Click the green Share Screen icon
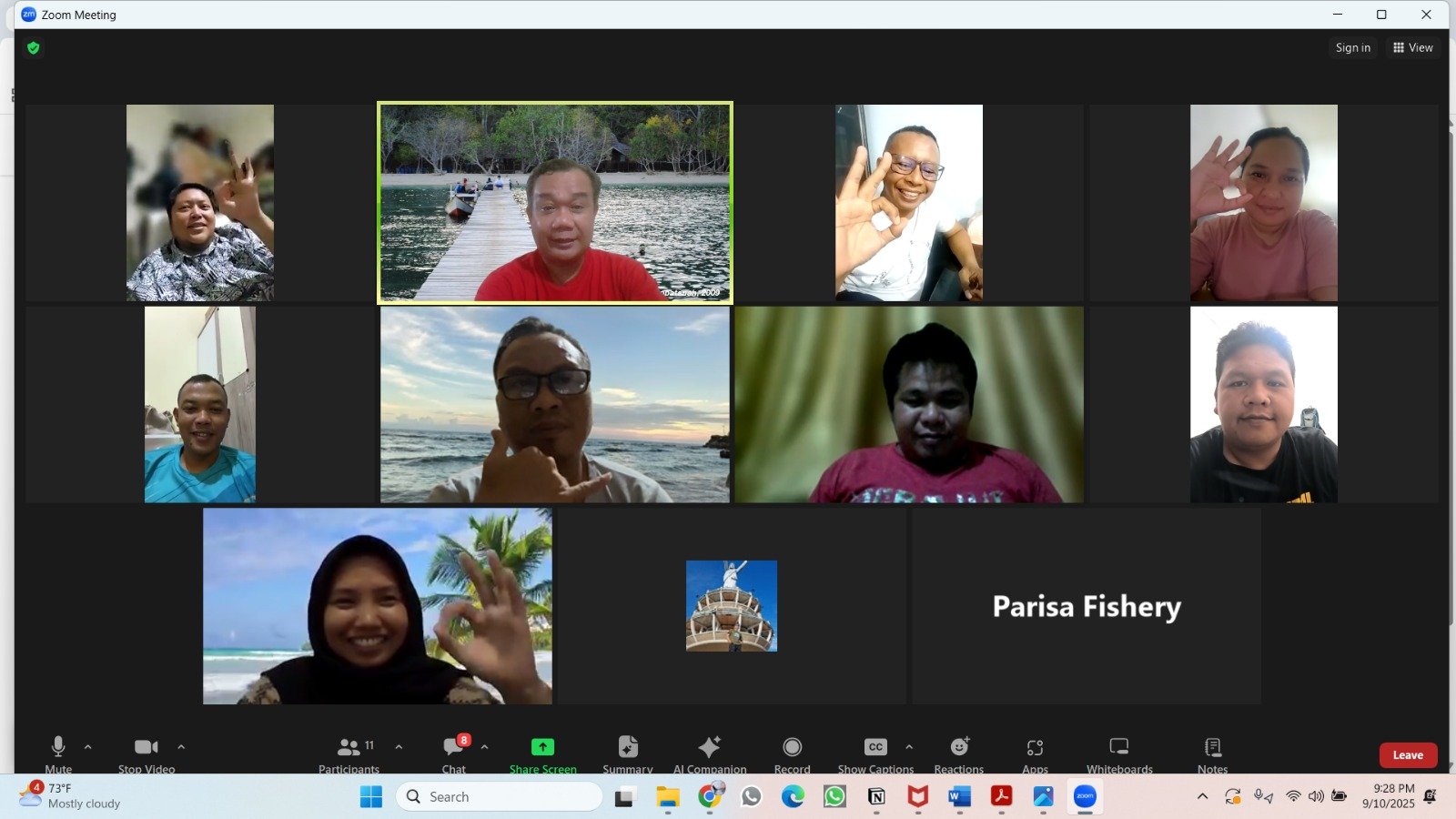Viewport: 1456px width, 819px height. (542, 747)
